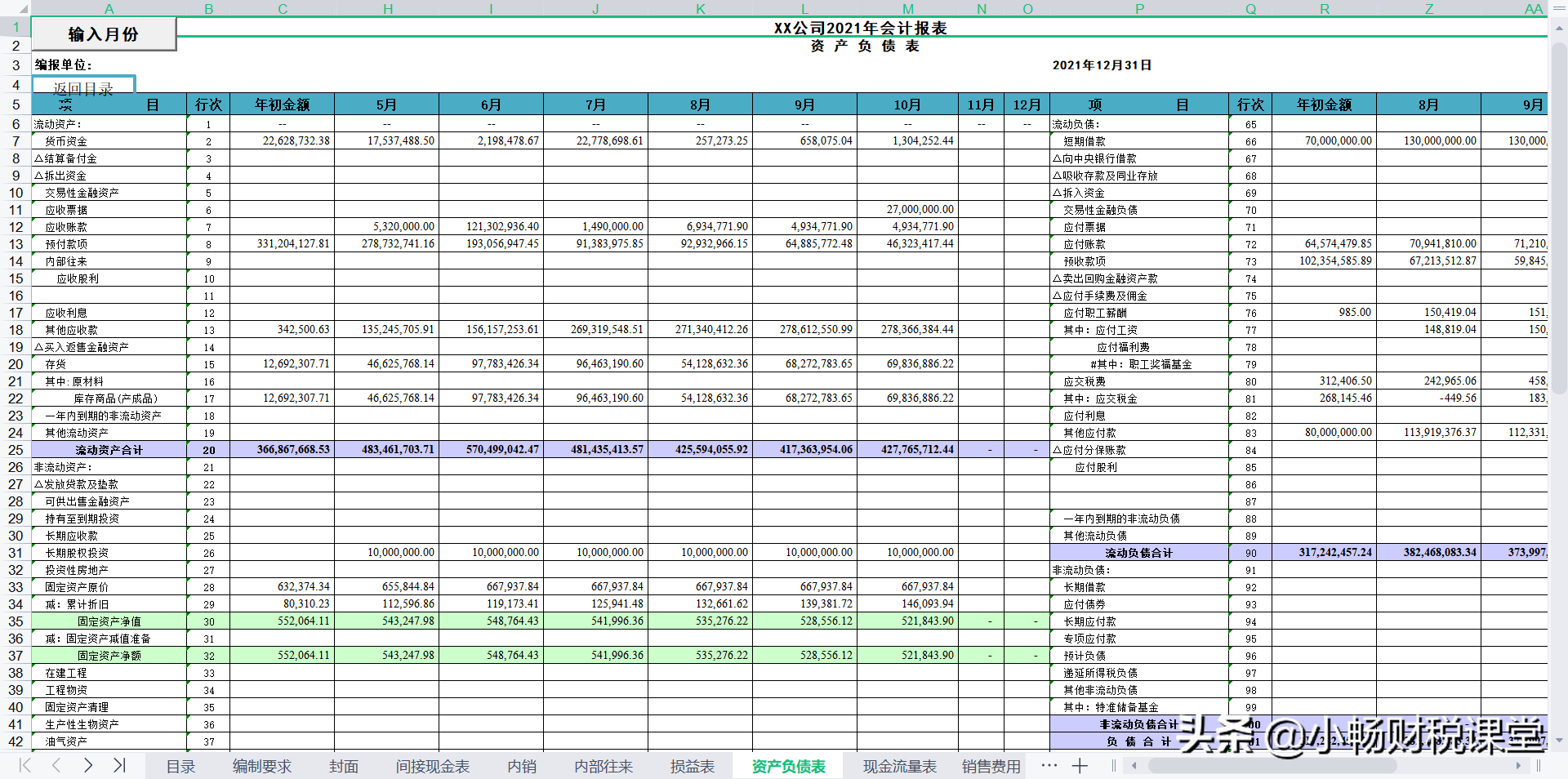Select column R header
This screenshot has height=779, width=1568.
click(x=1324, y=8)
